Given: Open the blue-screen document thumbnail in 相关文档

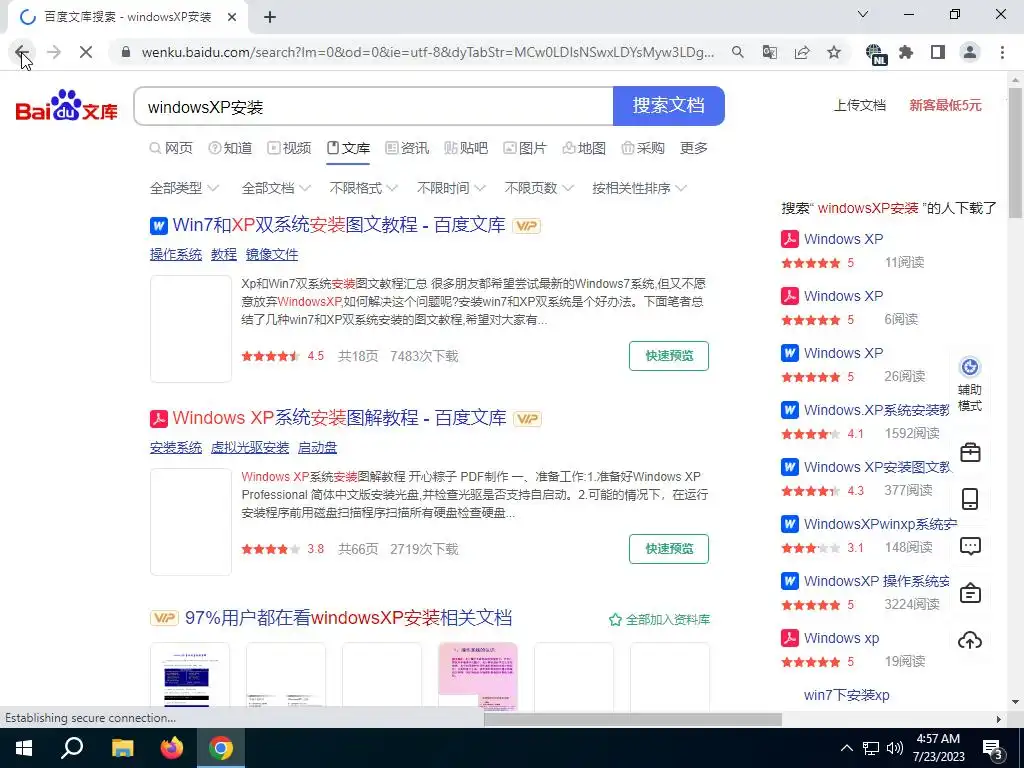Looking at the screenshot, I should point(190,677).
